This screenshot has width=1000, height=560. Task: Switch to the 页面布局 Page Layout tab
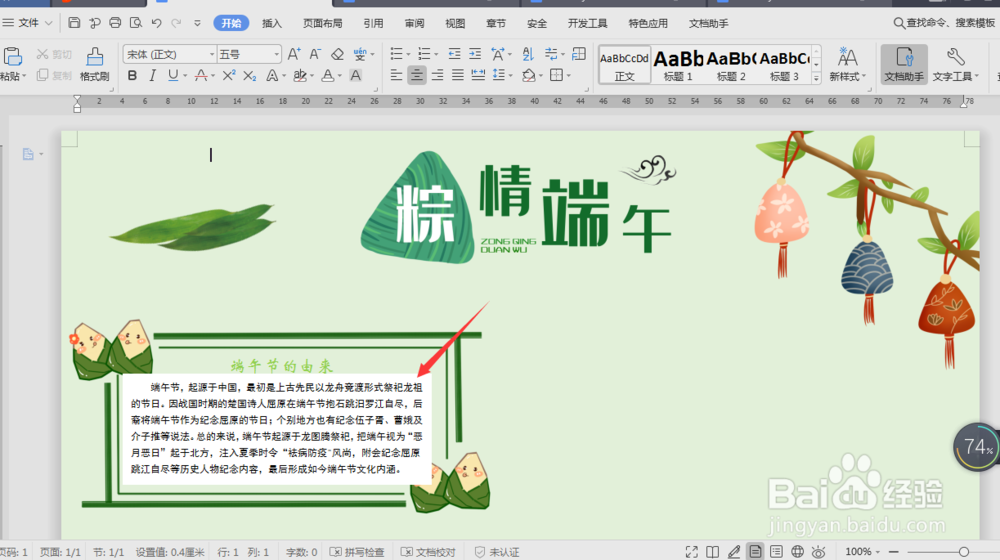point(323,24)
